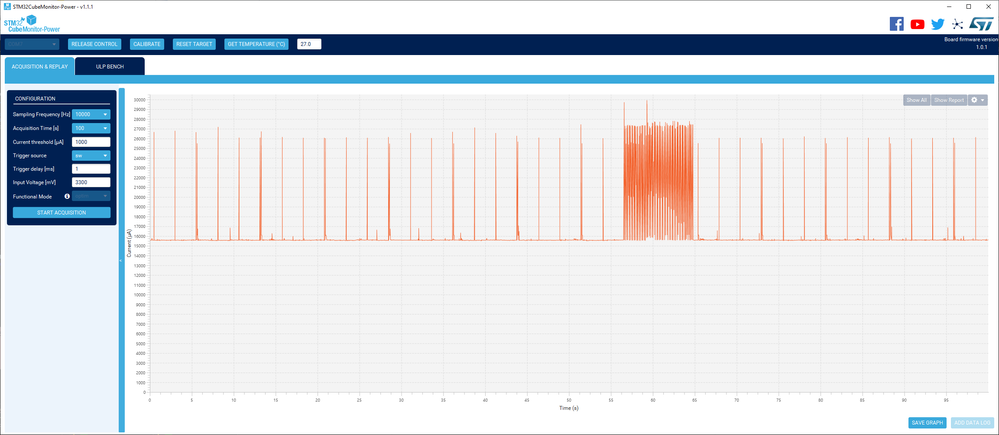Collapse the left configuration panel handle
Image resolution: width=999 pixels, height=435 pixels.
(x=121, y=260)
